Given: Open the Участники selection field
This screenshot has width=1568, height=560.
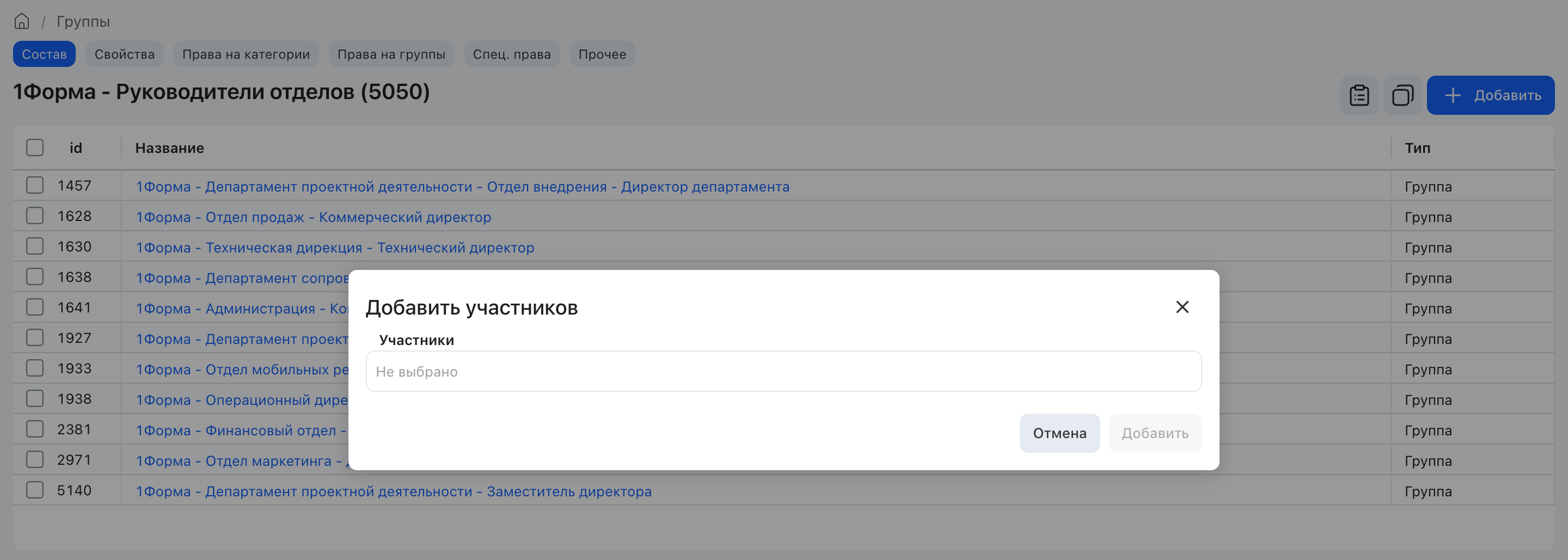Looking at the screenshot, I should [x=783, y=371].
